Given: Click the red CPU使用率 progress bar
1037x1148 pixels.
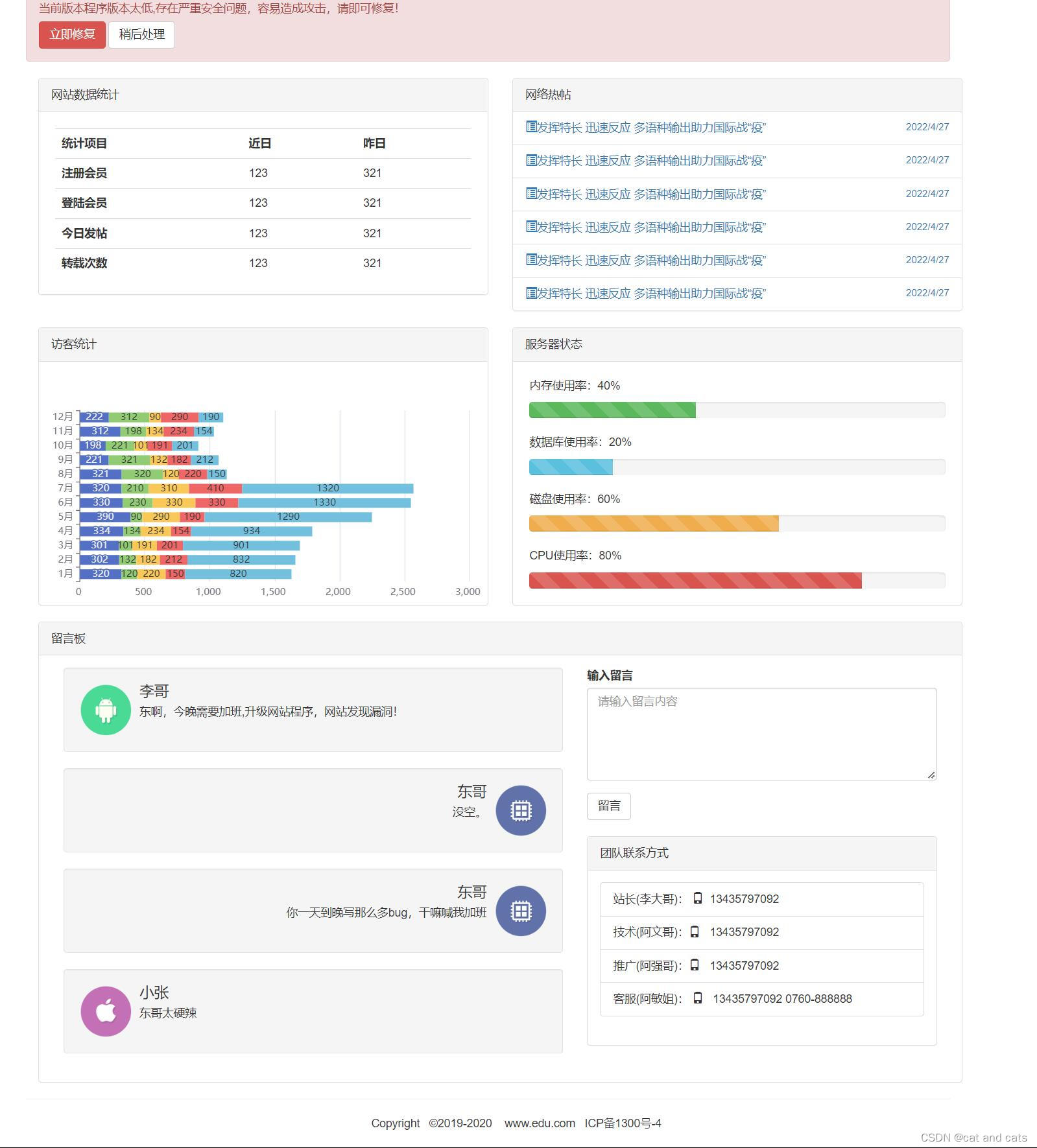Looking at the screenshot, I should pyautogui.click(x=695, y=580).
